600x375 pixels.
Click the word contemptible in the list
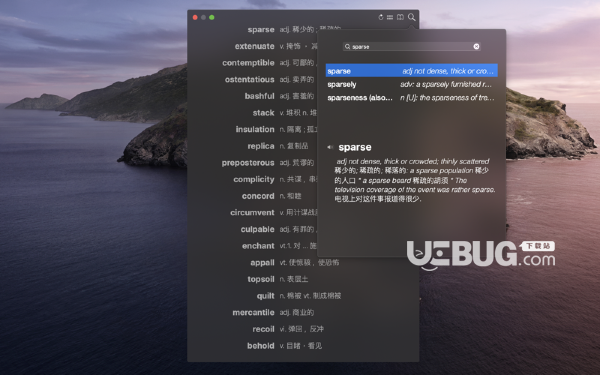248,63
